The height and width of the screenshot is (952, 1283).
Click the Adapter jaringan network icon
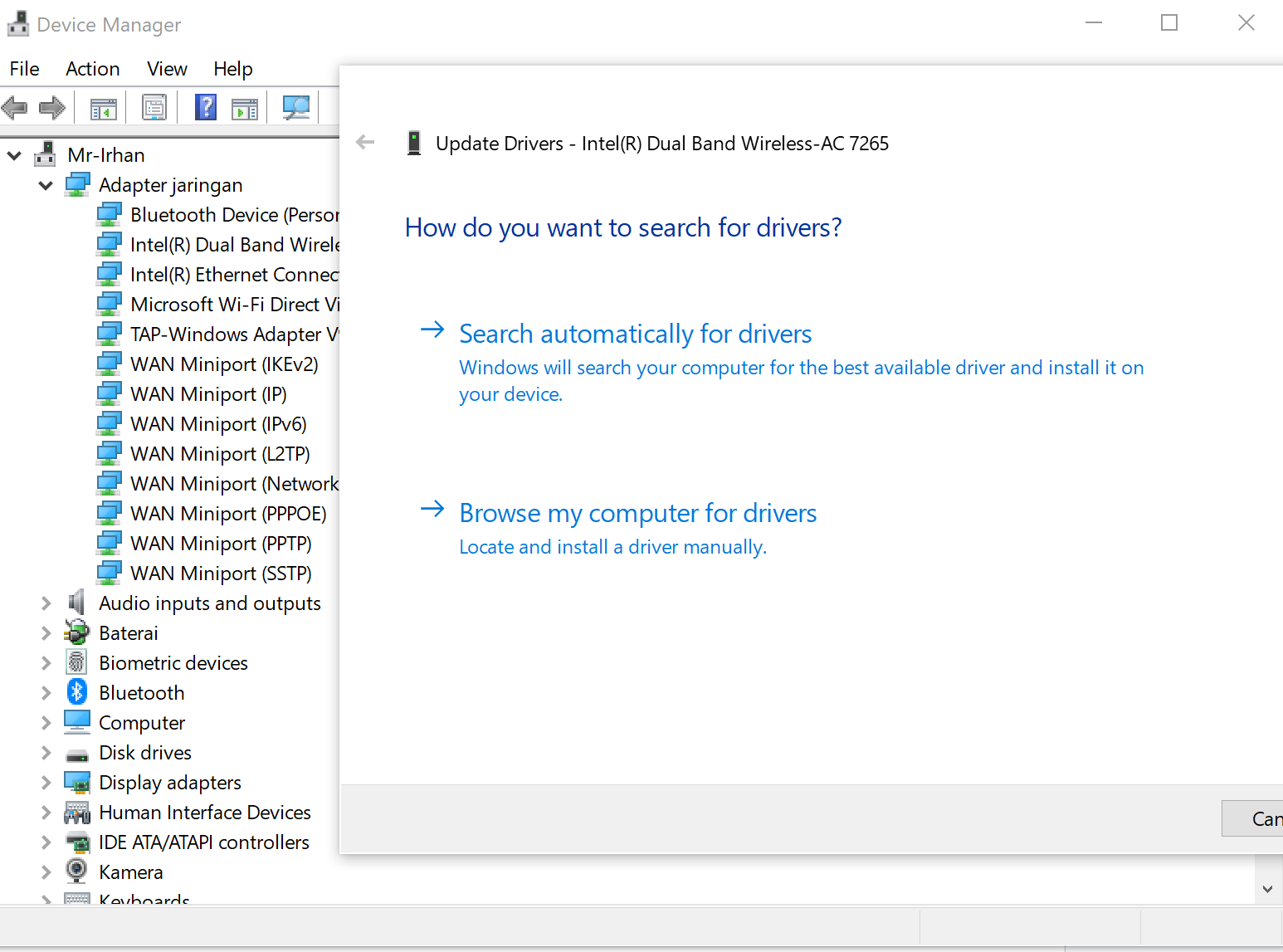pos(77,184)
